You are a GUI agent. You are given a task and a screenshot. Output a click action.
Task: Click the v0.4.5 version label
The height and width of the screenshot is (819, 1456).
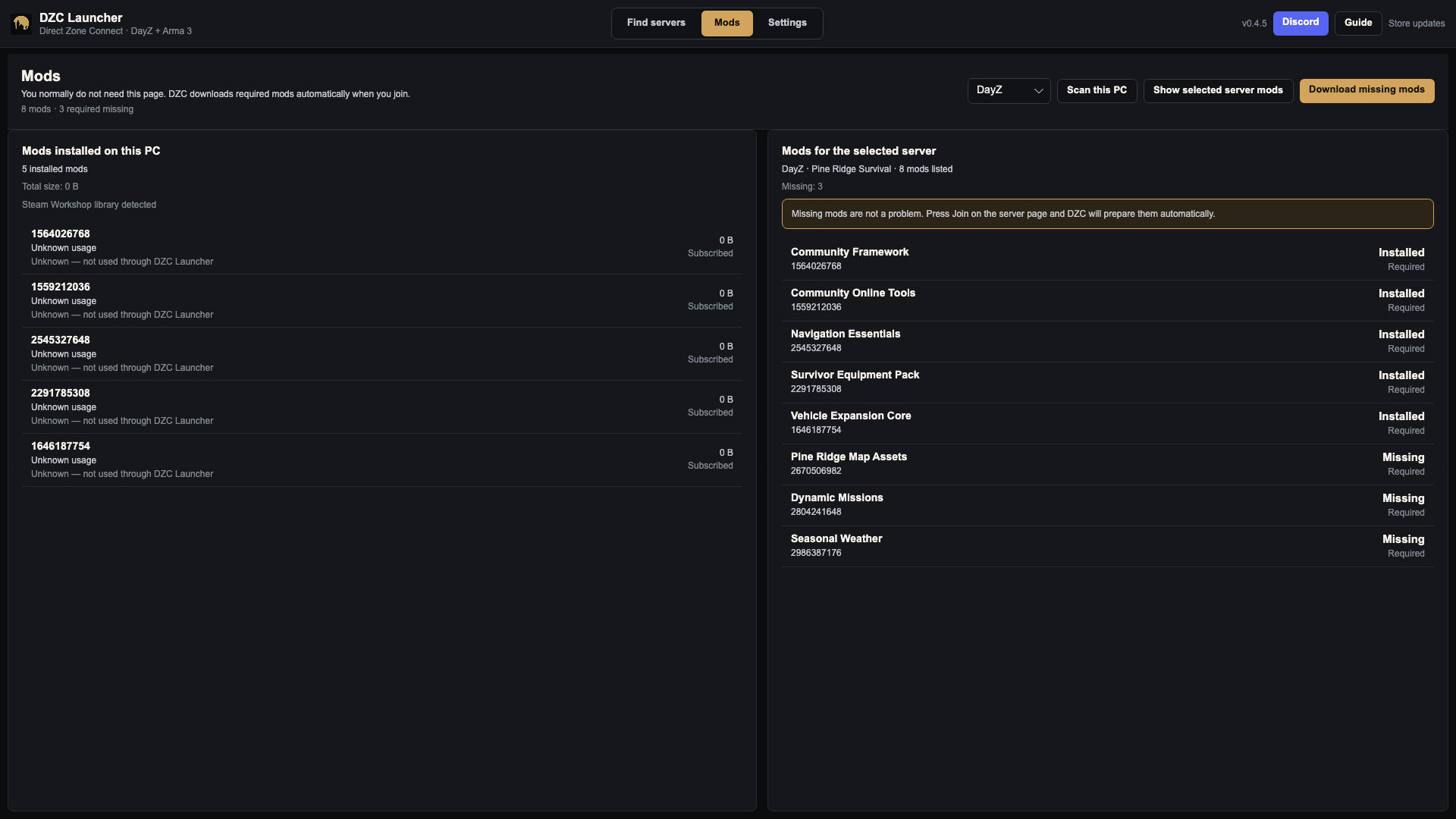click(x=1254, y=24)
